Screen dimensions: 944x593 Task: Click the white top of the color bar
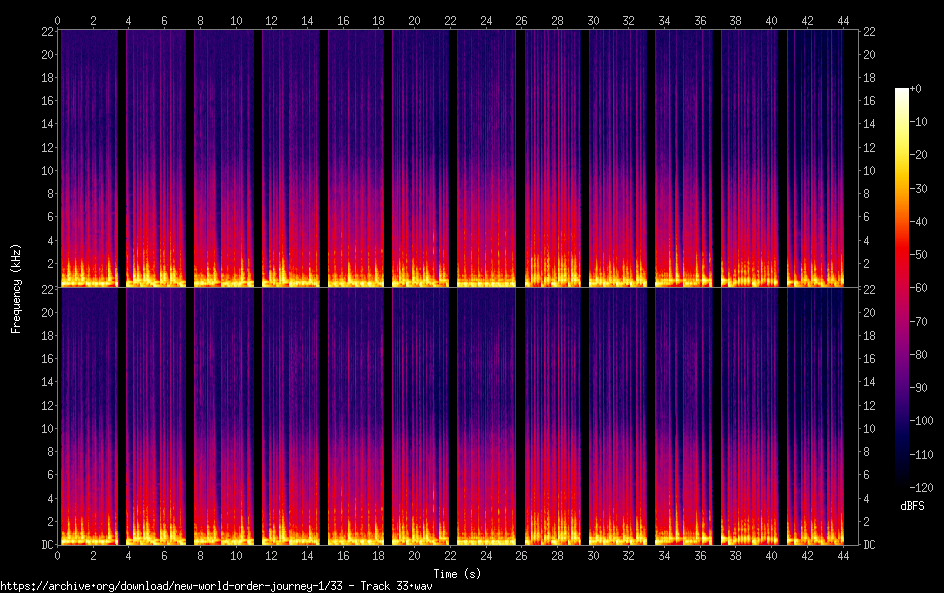point(902,92)
